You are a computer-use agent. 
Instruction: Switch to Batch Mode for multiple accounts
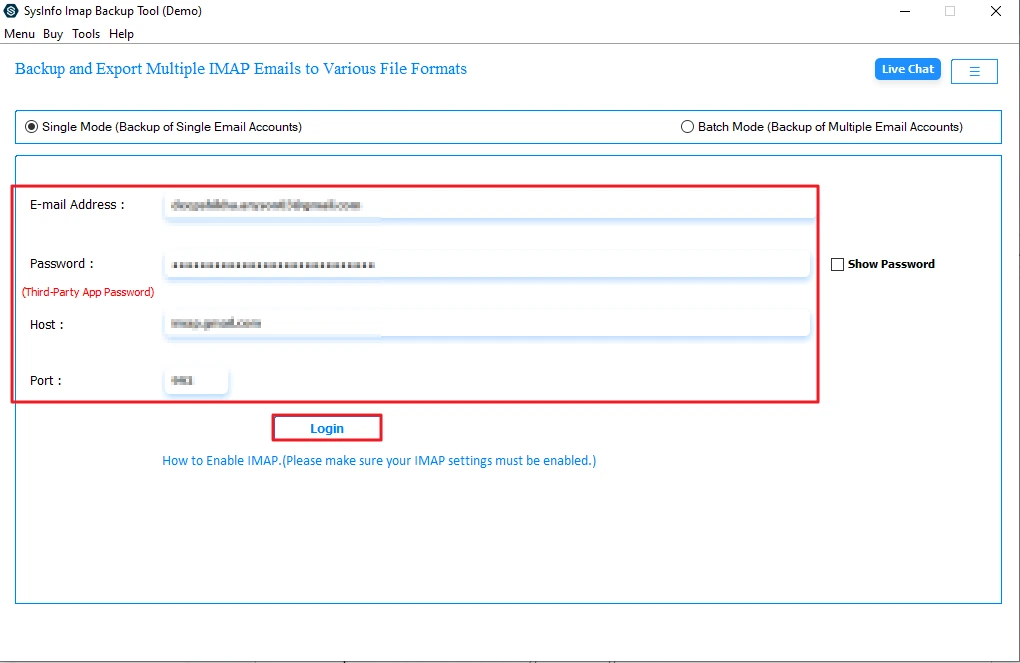coord(687,126)
